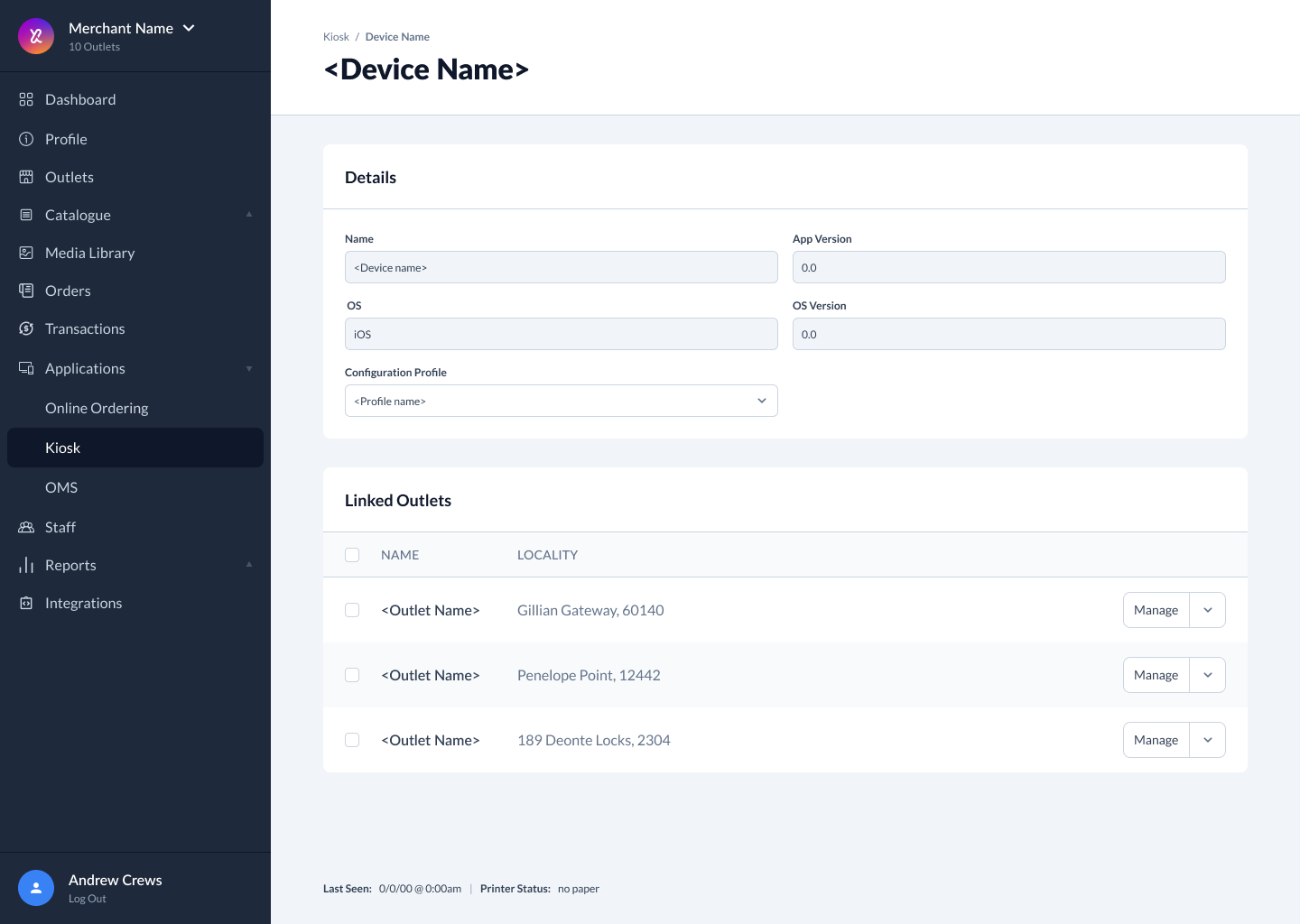Click the Integrations plug icon
1300x924 pixels.
(26, 603)
